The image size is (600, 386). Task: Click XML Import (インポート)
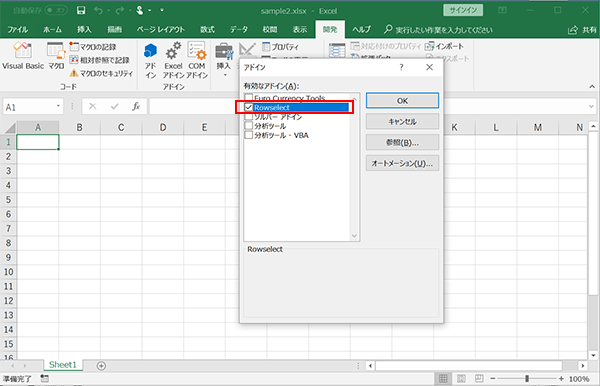(x=445, y=46)
